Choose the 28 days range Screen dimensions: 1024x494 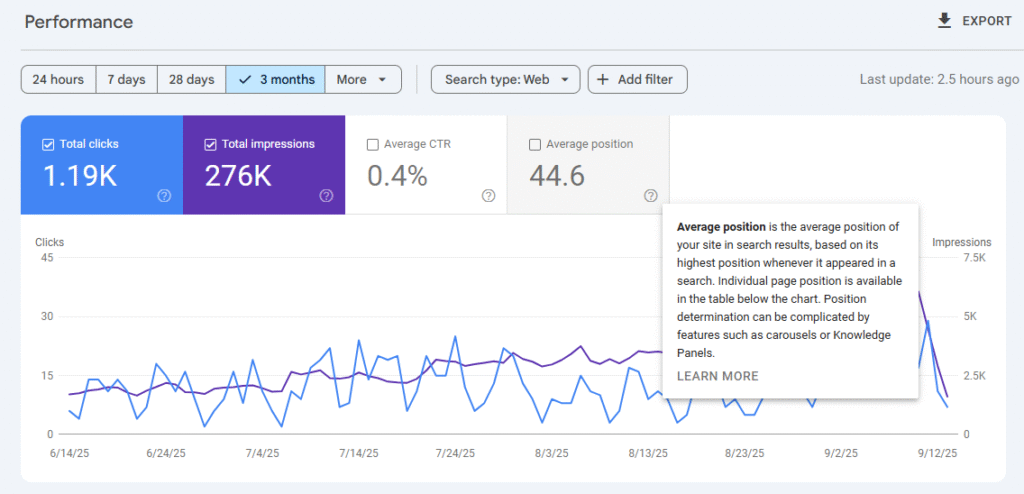tap(191, 80)
